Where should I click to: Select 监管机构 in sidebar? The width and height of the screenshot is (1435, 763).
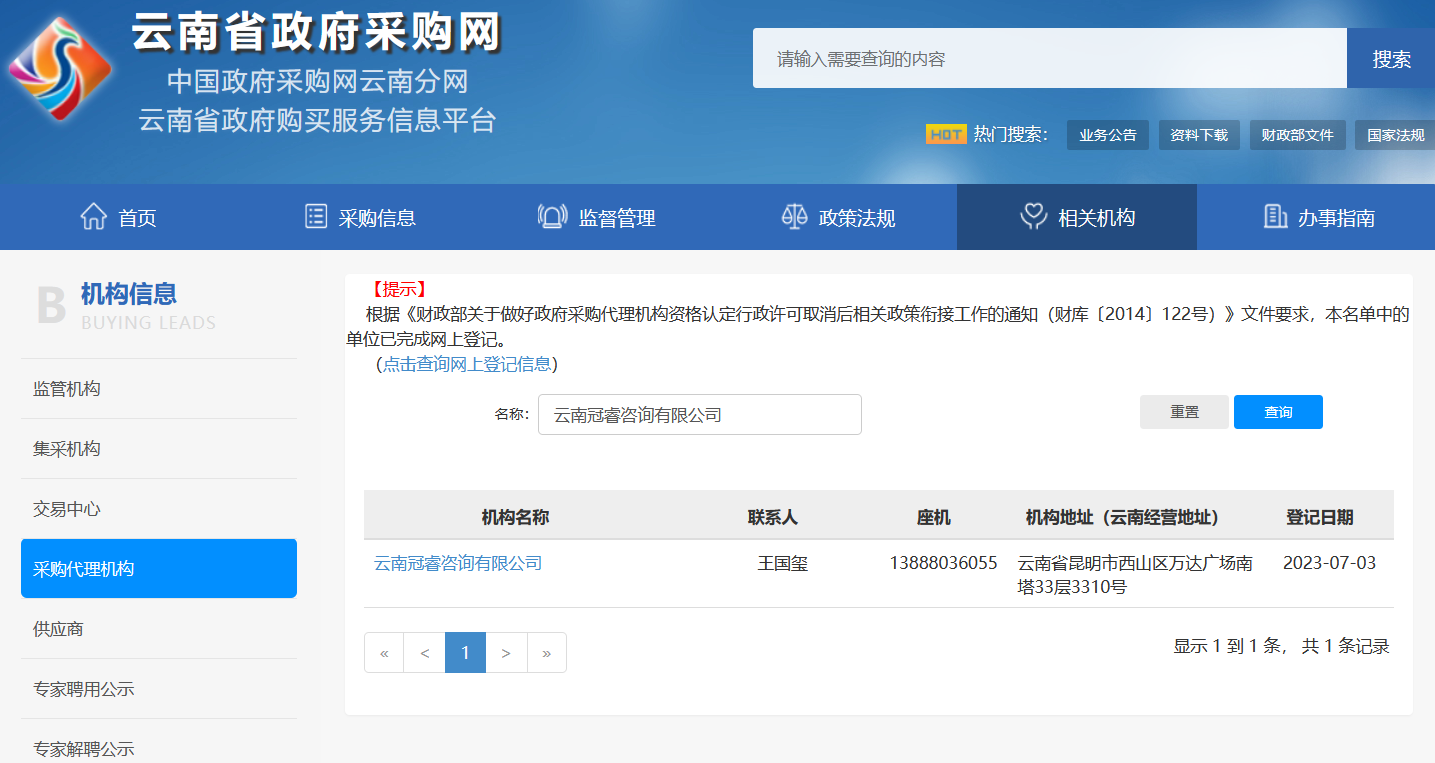click(159, 389)
